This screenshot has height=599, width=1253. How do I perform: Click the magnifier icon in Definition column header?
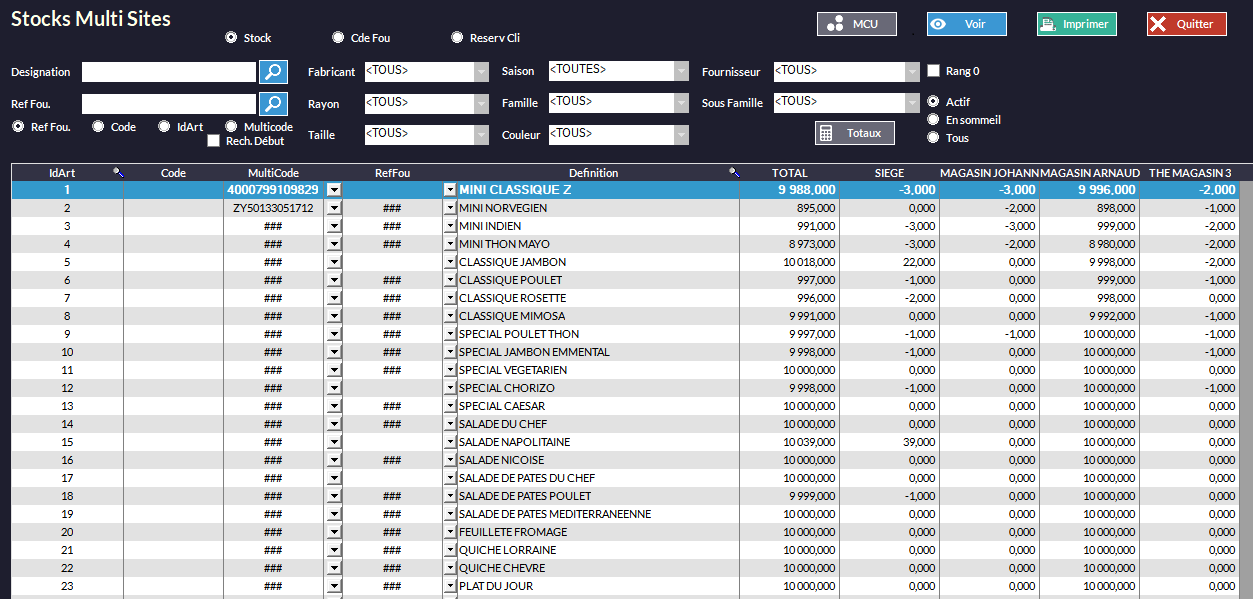734,173
